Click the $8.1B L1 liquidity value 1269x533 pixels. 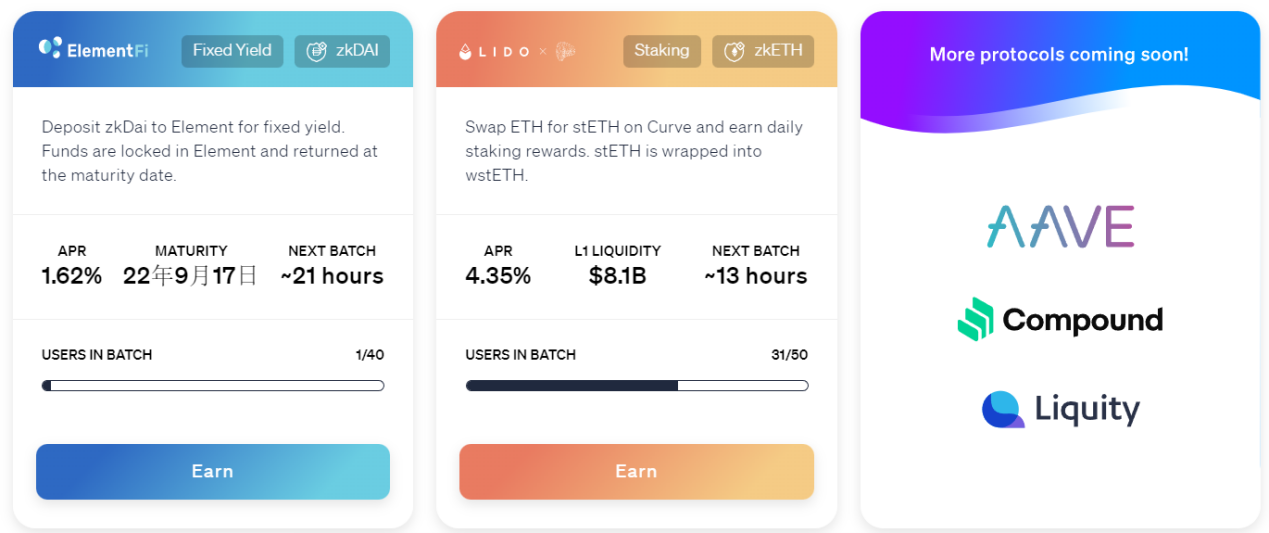coord(617,276)
